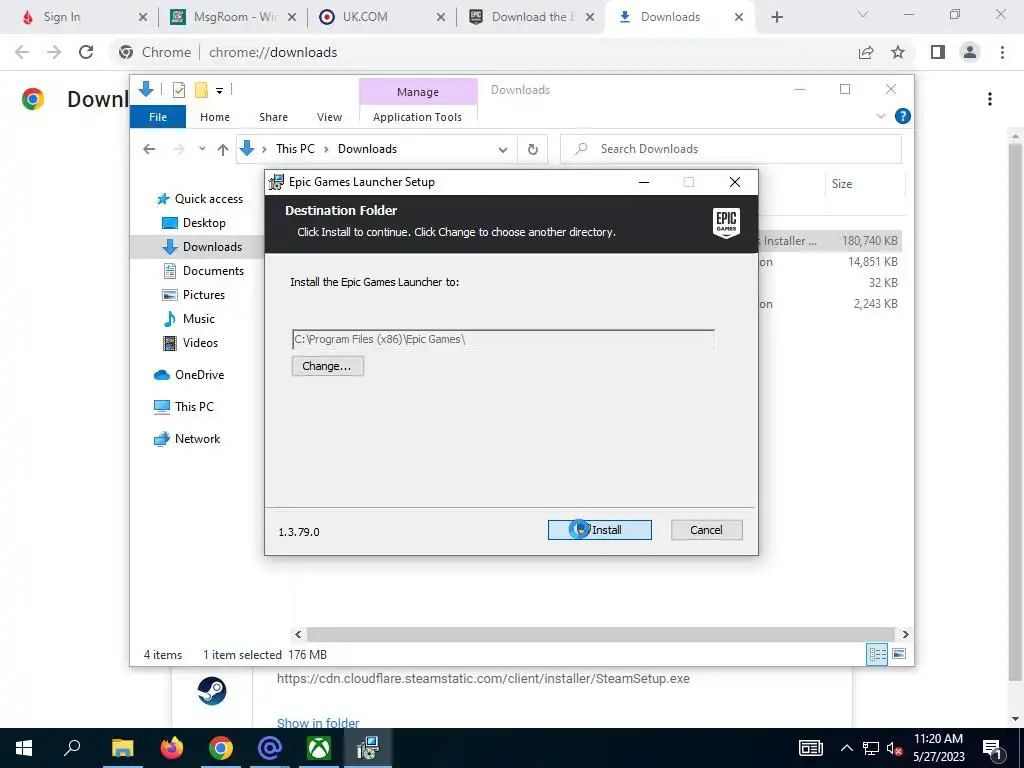Switch to large icons view layout
The height and width of the screenshot is (768, 1024).
899,654
